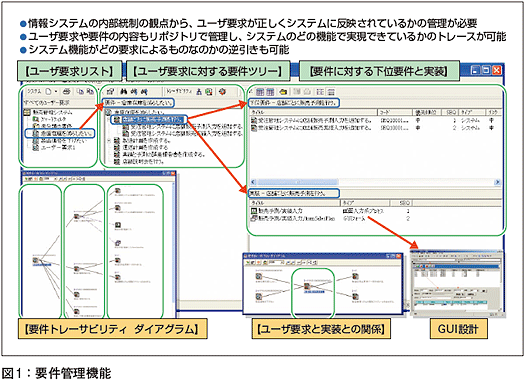Click the copy icon in the left toolbar

pyautogui.click(x=80, y=91)
